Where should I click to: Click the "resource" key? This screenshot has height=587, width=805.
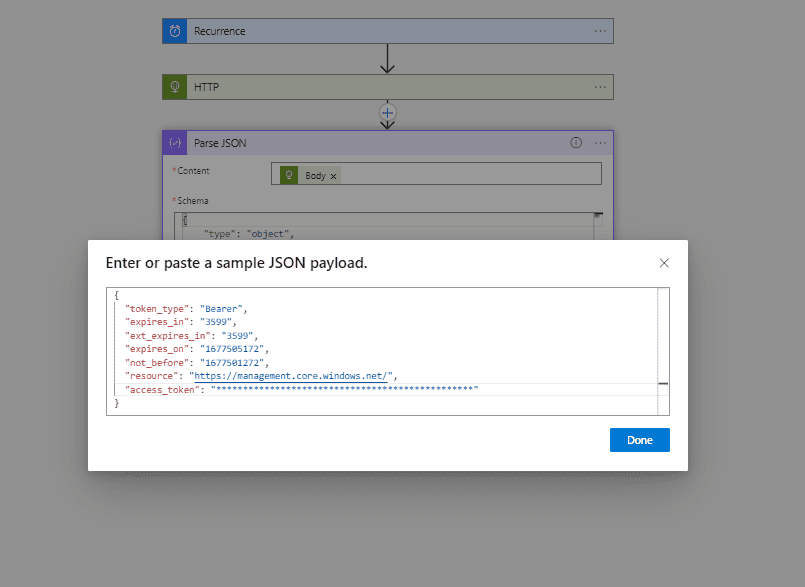[x=151, y=376]
